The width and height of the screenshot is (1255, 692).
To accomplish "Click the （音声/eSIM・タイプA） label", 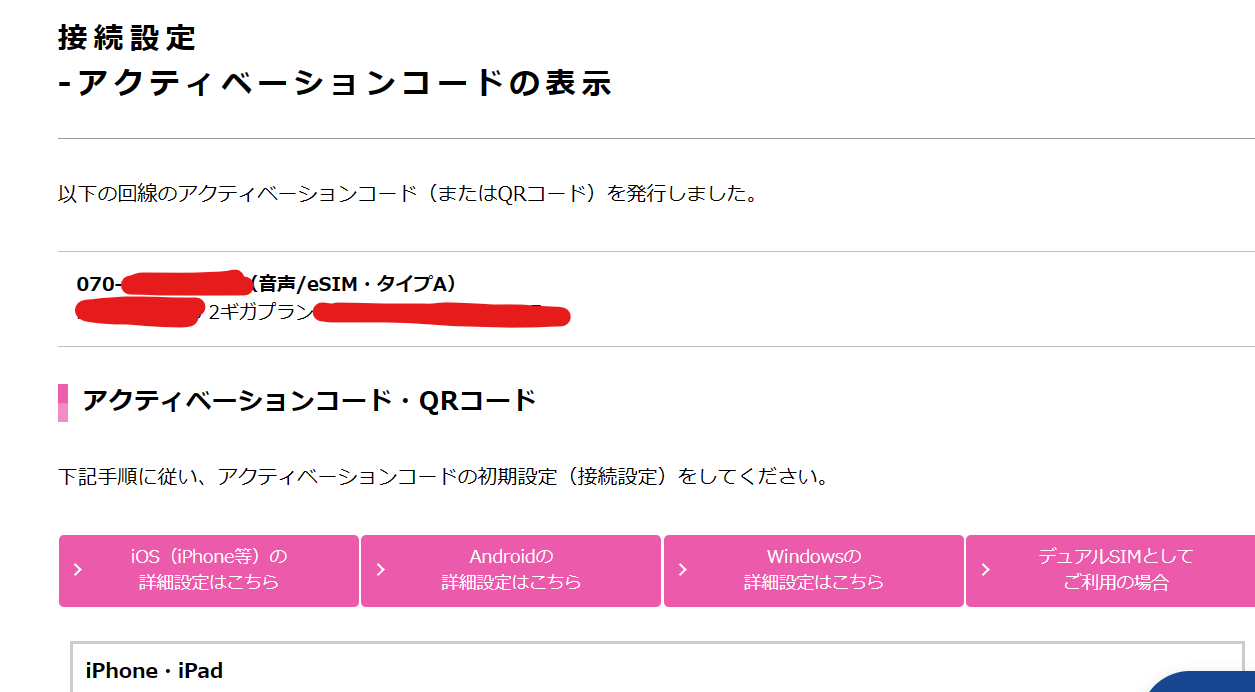I will pos(354,284).
